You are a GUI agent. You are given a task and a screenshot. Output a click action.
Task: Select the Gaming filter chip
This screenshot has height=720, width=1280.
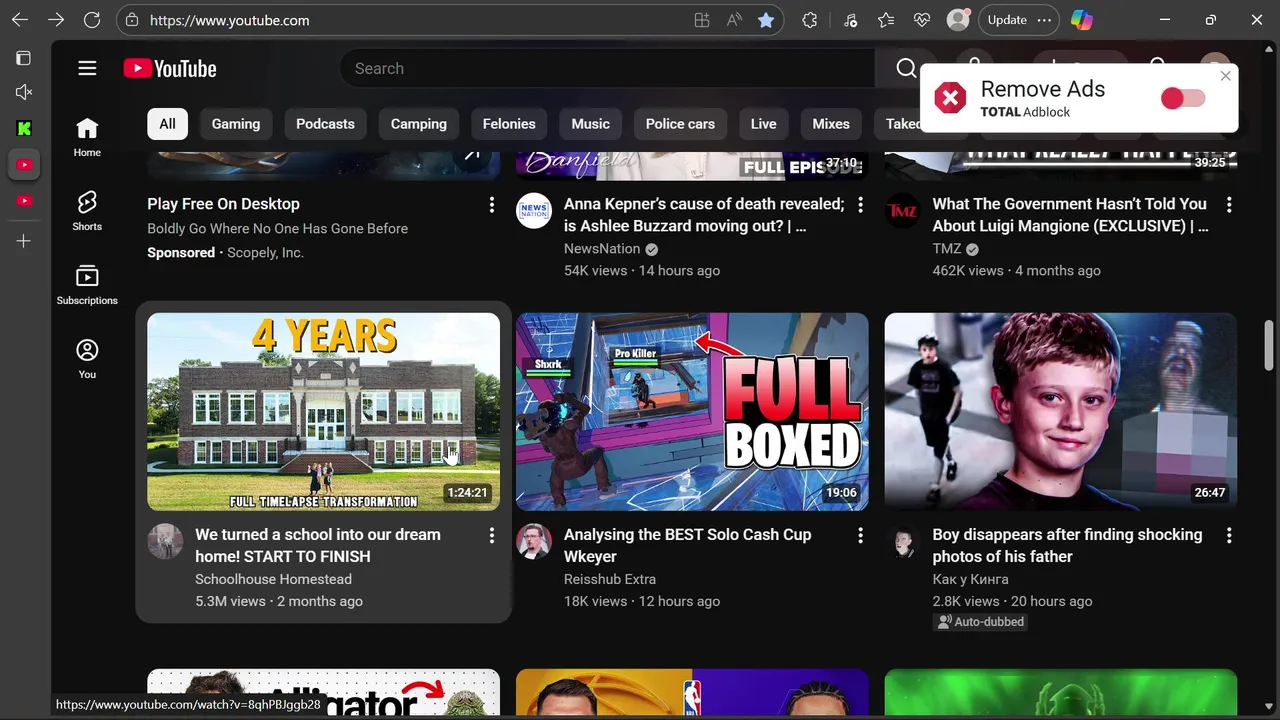coord(236,124)
